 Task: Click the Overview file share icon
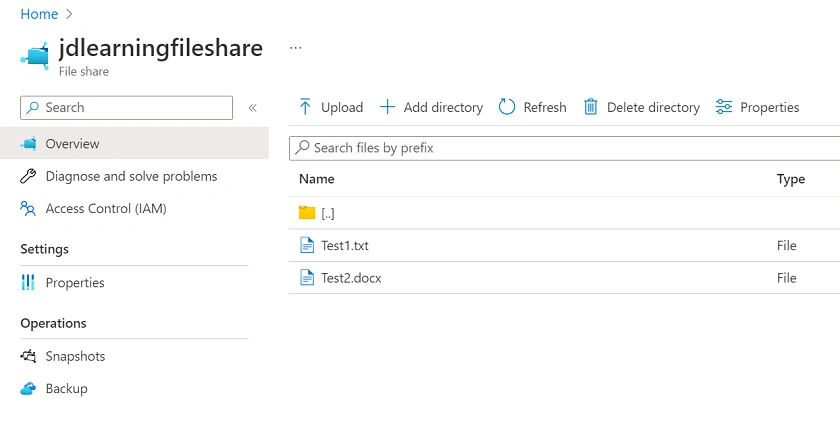coord(28,143)
